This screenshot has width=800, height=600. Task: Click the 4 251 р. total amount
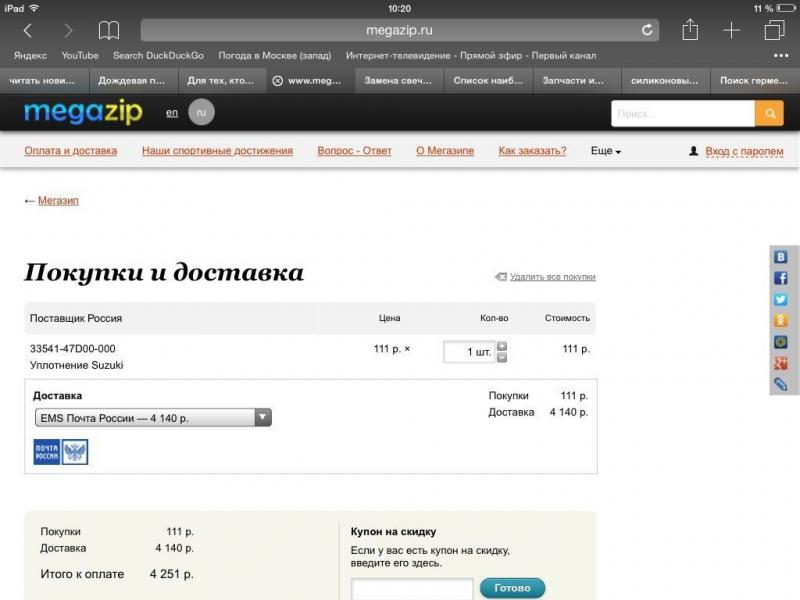click(x=171, y=574)
